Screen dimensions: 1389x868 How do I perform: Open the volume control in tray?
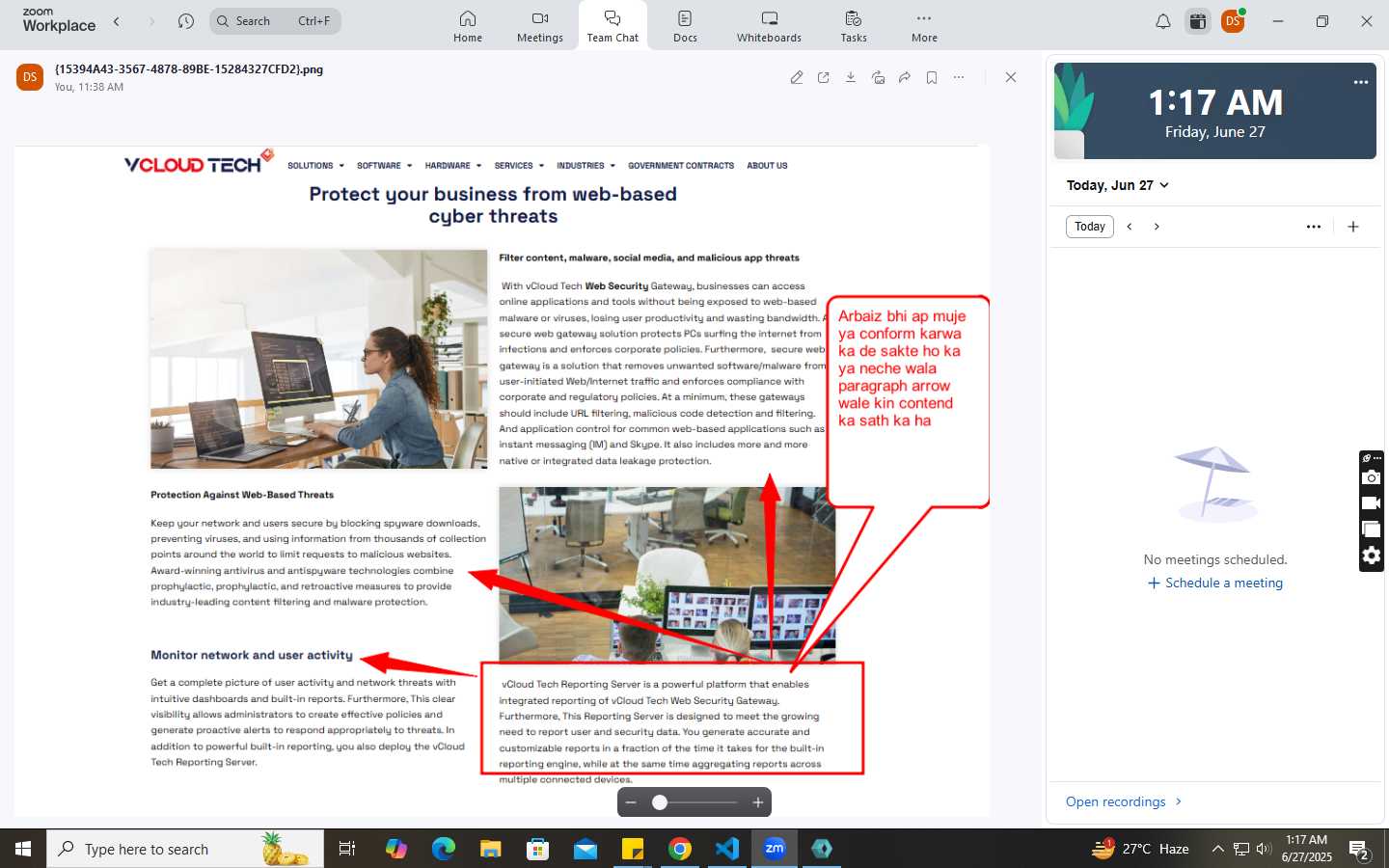click(x=1265, y=849)
